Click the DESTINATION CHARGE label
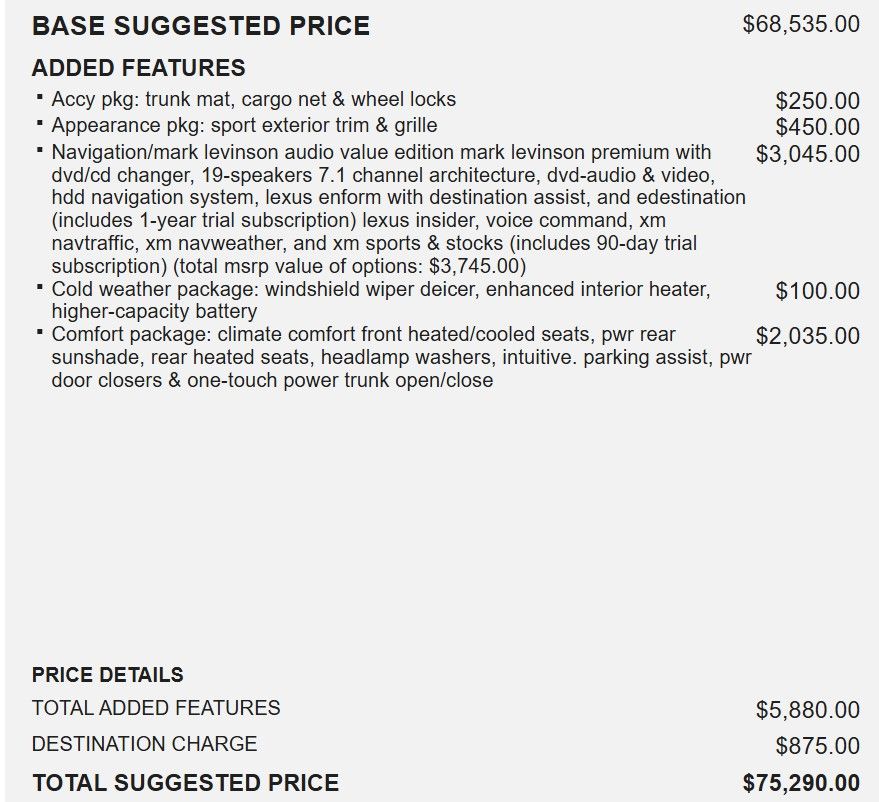The image size is (879, 802). [x=144, y=744]
